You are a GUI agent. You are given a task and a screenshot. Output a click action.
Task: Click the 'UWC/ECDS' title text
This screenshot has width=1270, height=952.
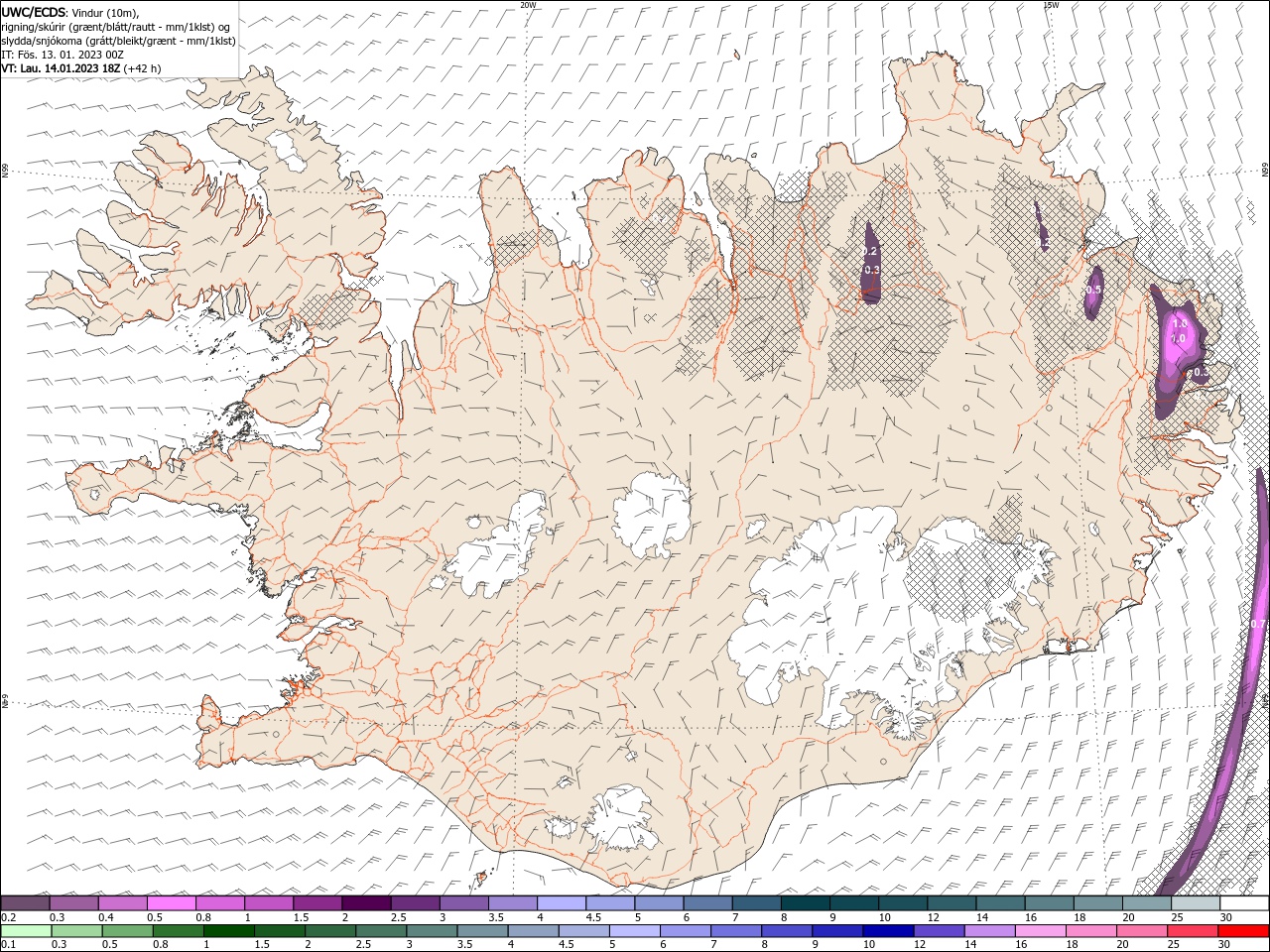point(33,12)
